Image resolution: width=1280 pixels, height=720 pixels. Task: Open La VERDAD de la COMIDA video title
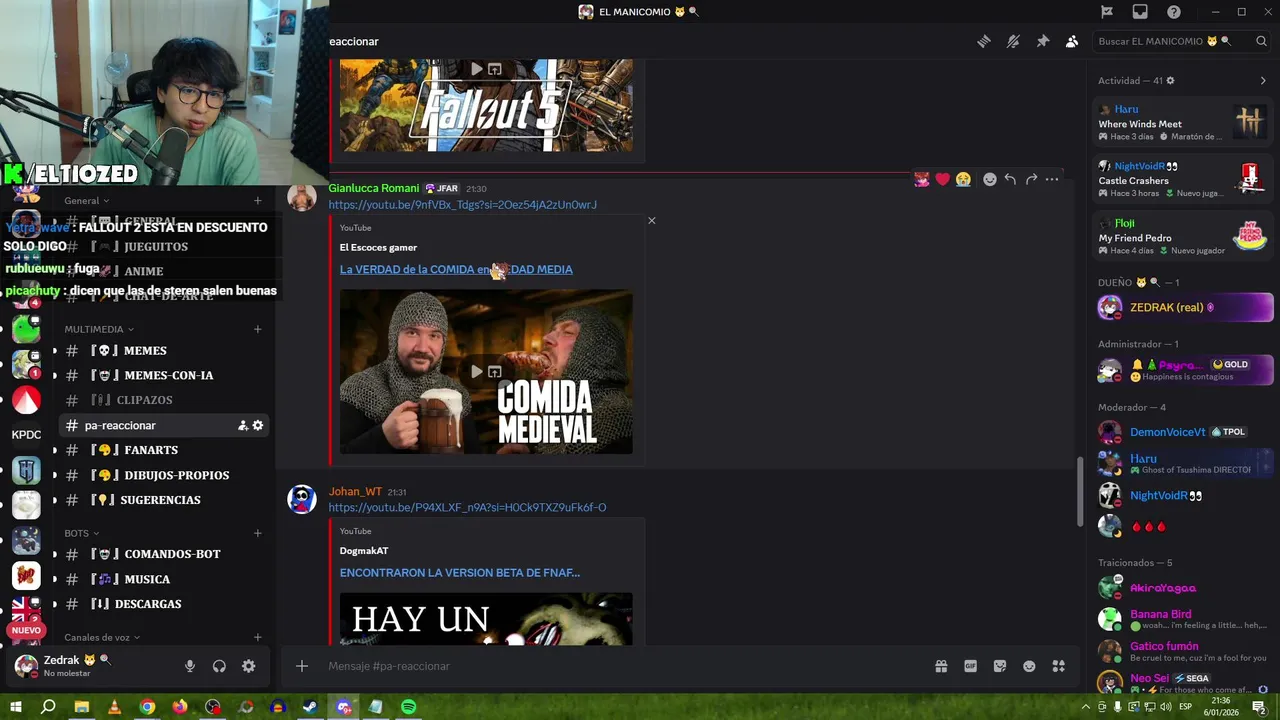pos(456,269)
